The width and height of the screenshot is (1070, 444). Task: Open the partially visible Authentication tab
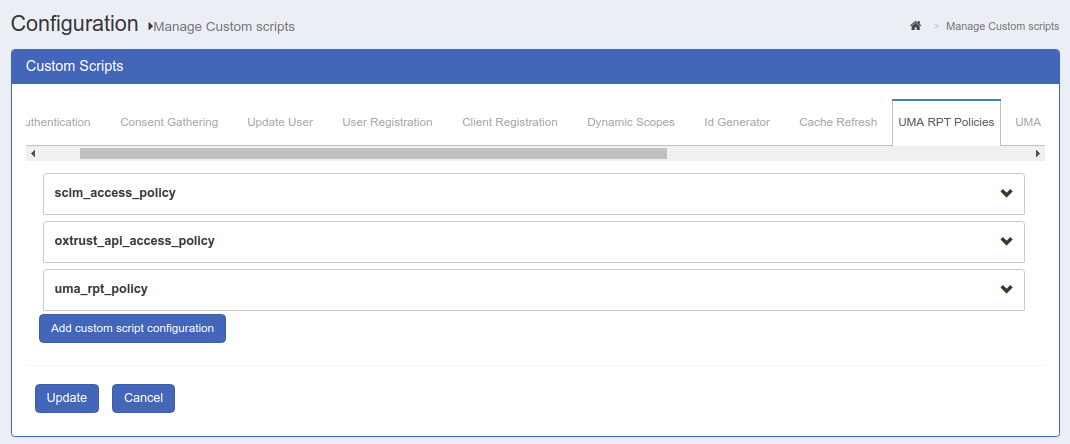click(x=57, y=122)
